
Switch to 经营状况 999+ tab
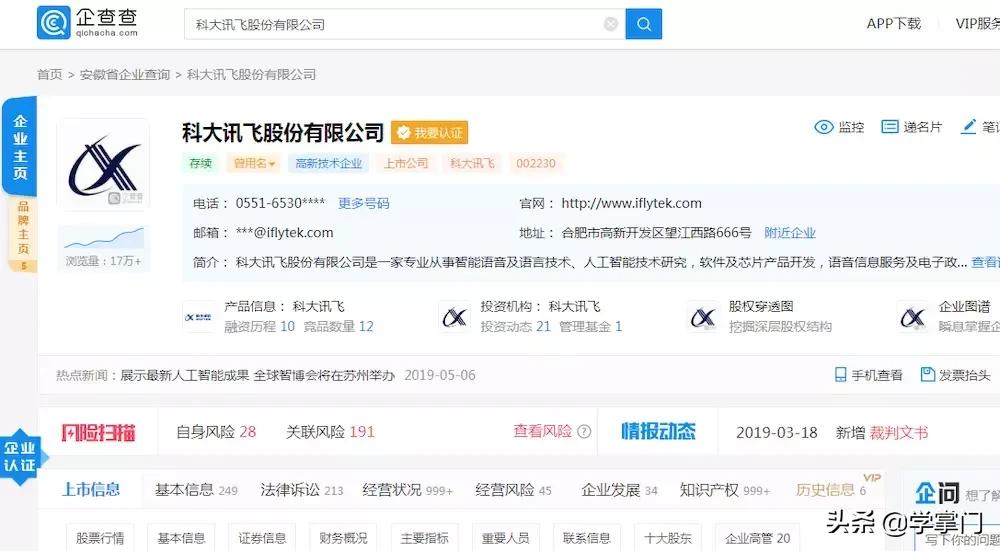pyautogui.click(x=408, y=490)
